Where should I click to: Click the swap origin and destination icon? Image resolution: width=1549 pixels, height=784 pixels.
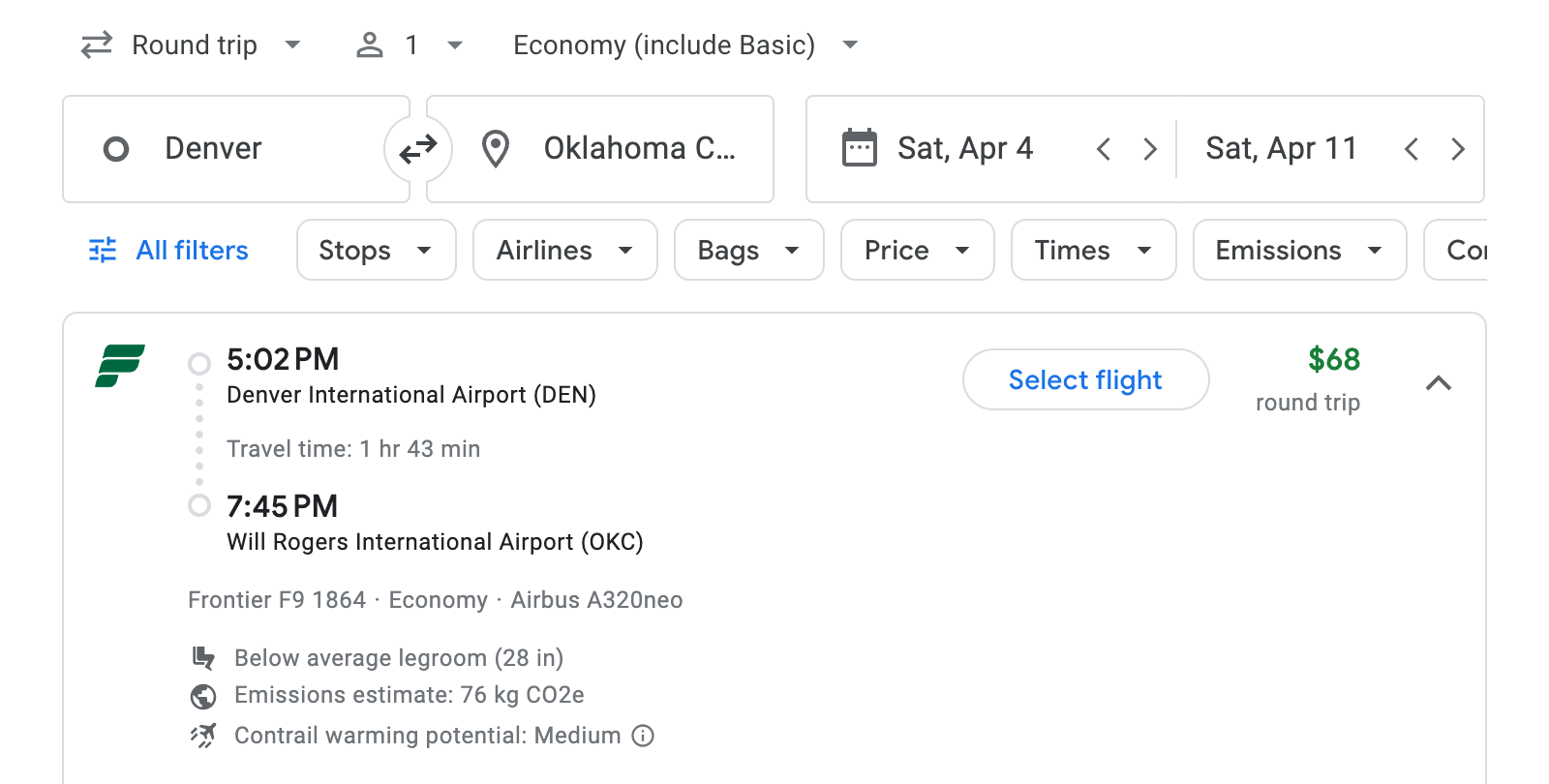point(417,148)
